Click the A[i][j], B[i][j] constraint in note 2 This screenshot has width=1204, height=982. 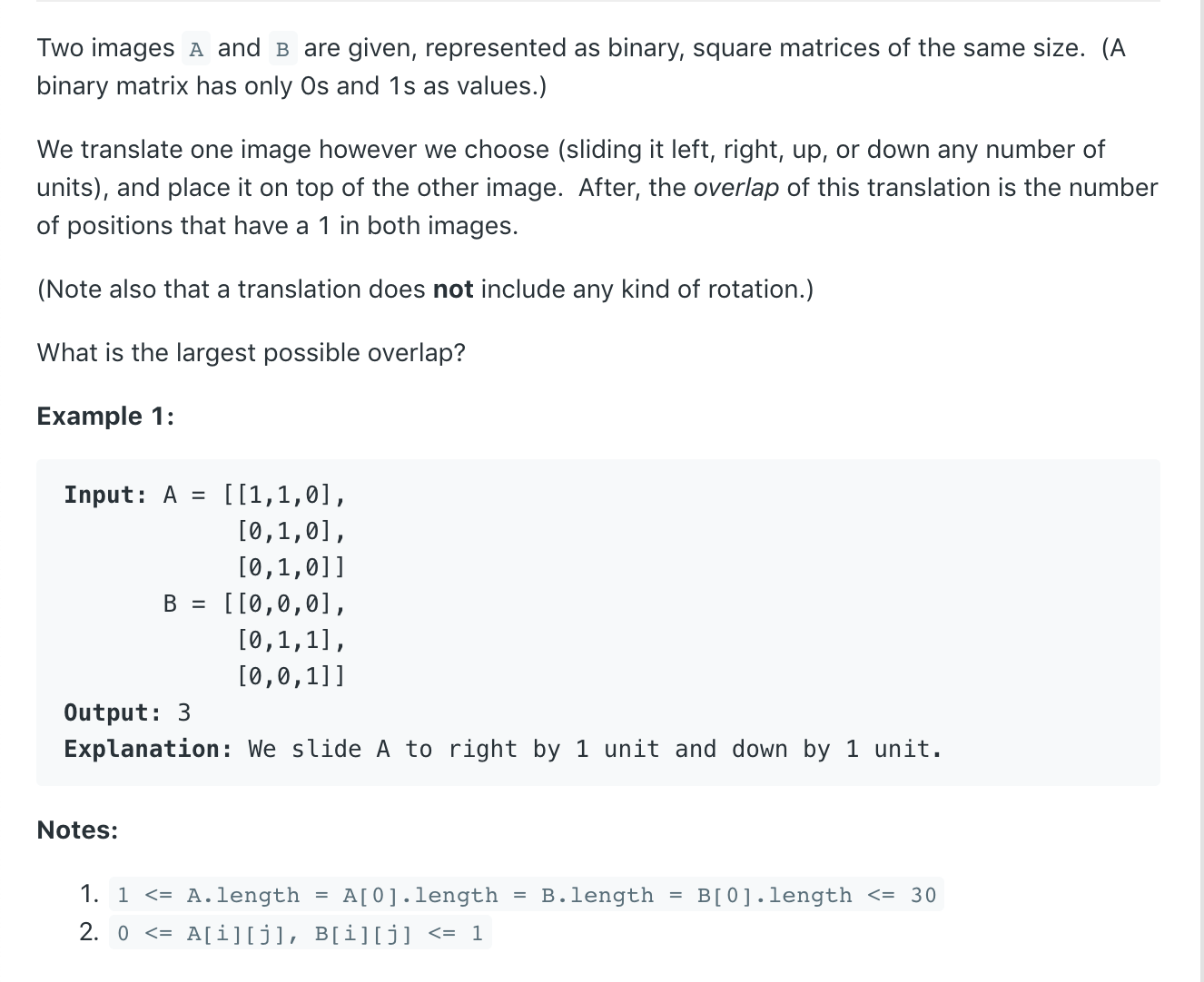click(x=301, y=934)
